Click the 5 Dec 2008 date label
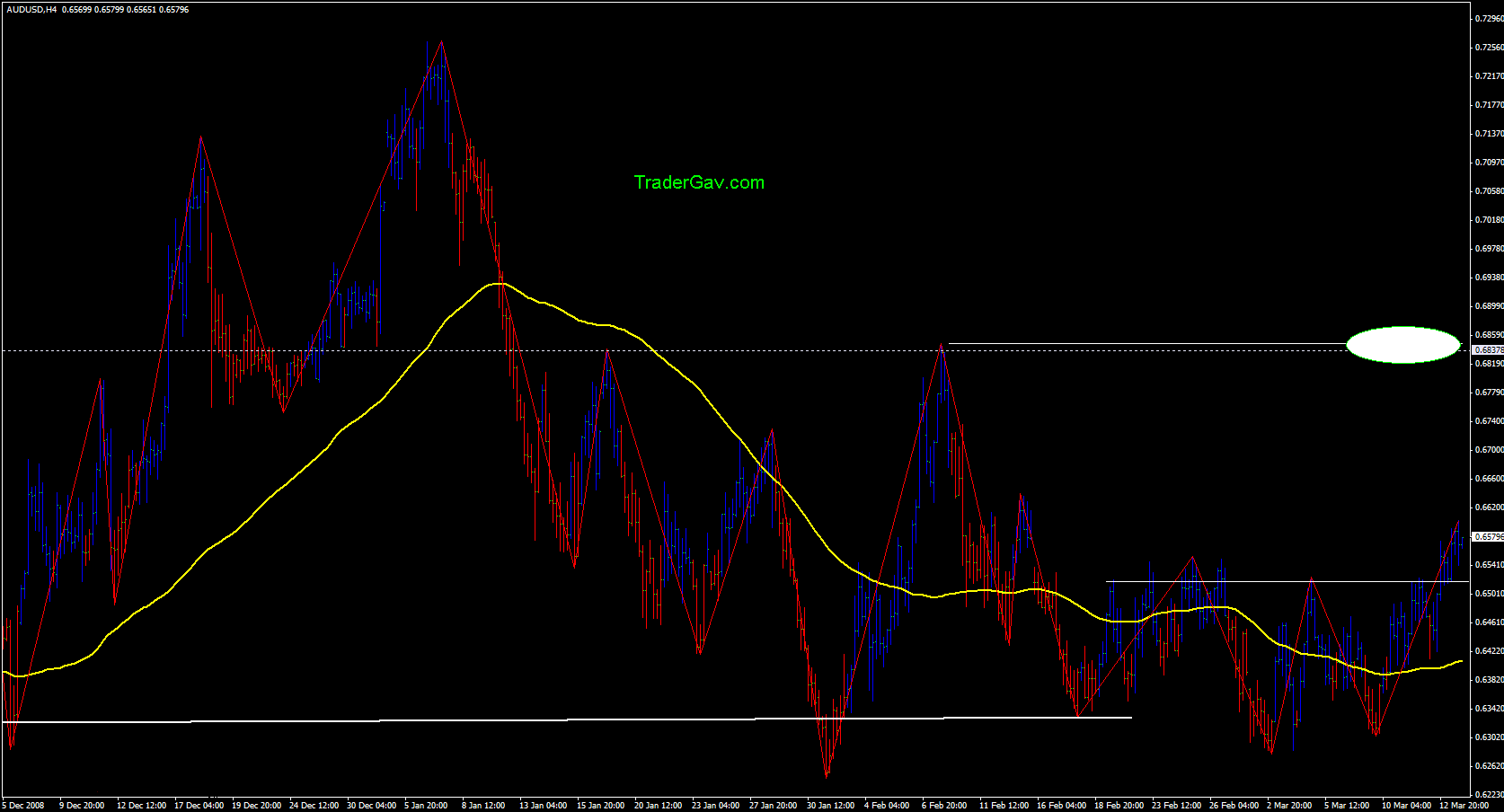Image resolution: width=1504 pixels, height=812 pixels. [x=23, y=805]
